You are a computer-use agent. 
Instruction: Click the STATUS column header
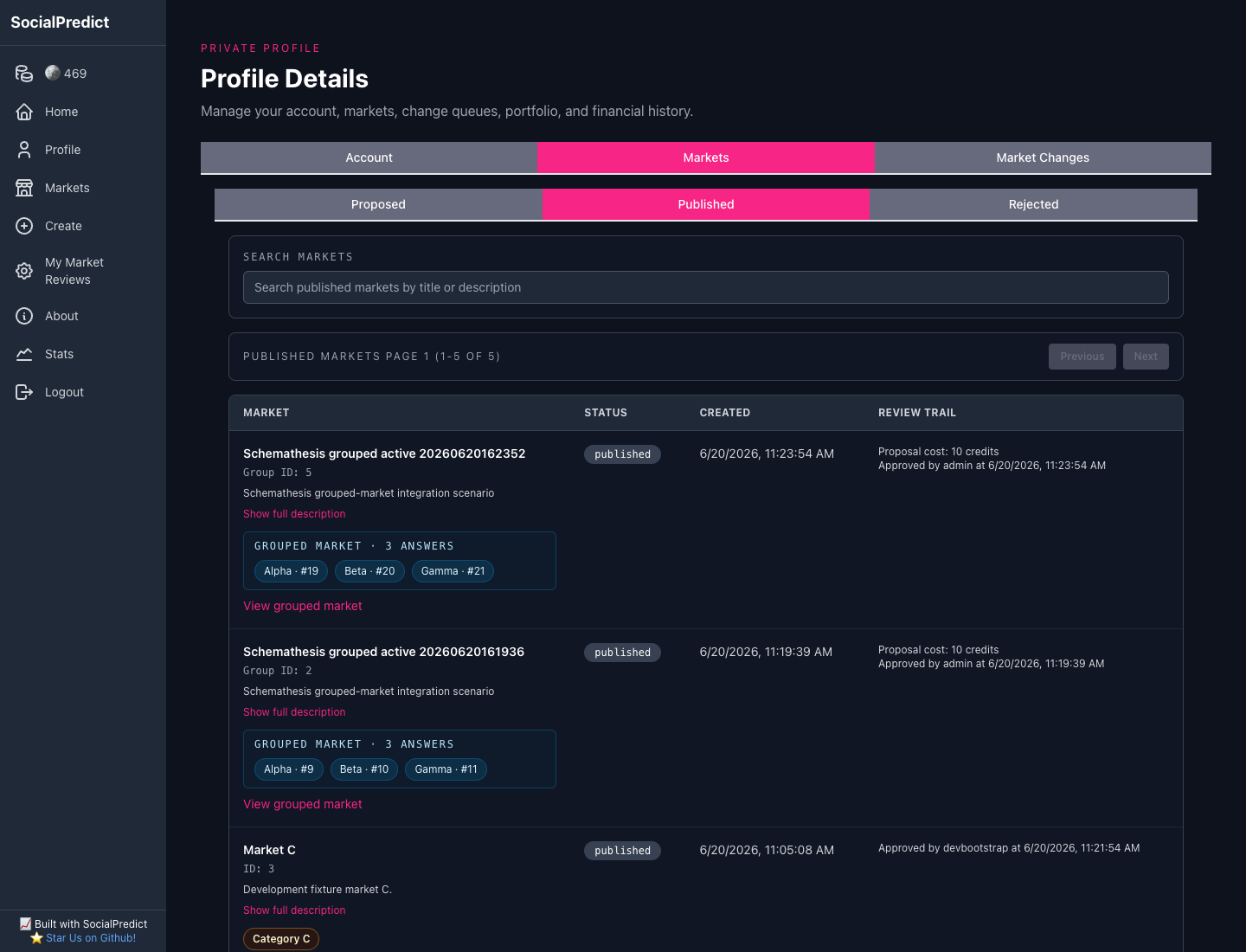click(x=606, y=413)
